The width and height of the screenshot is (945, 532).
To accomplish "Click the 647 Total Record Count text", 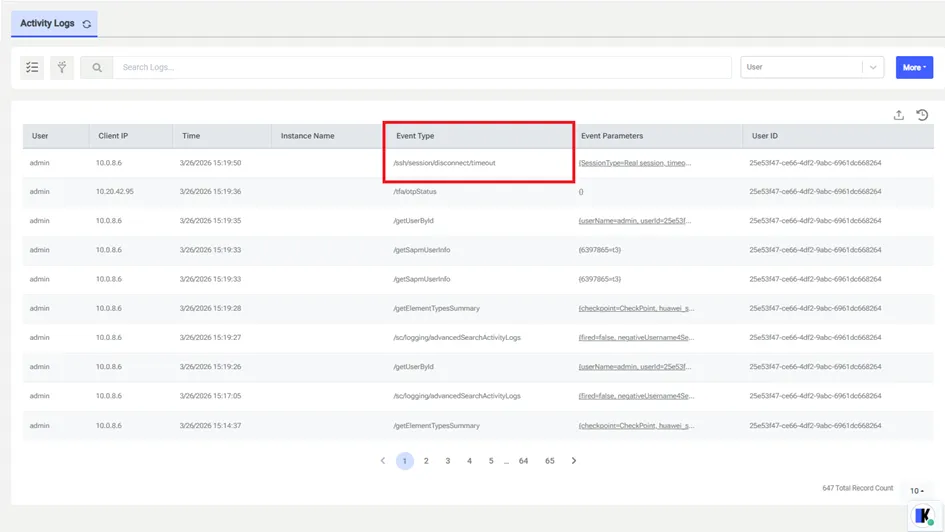I will 858,488.
